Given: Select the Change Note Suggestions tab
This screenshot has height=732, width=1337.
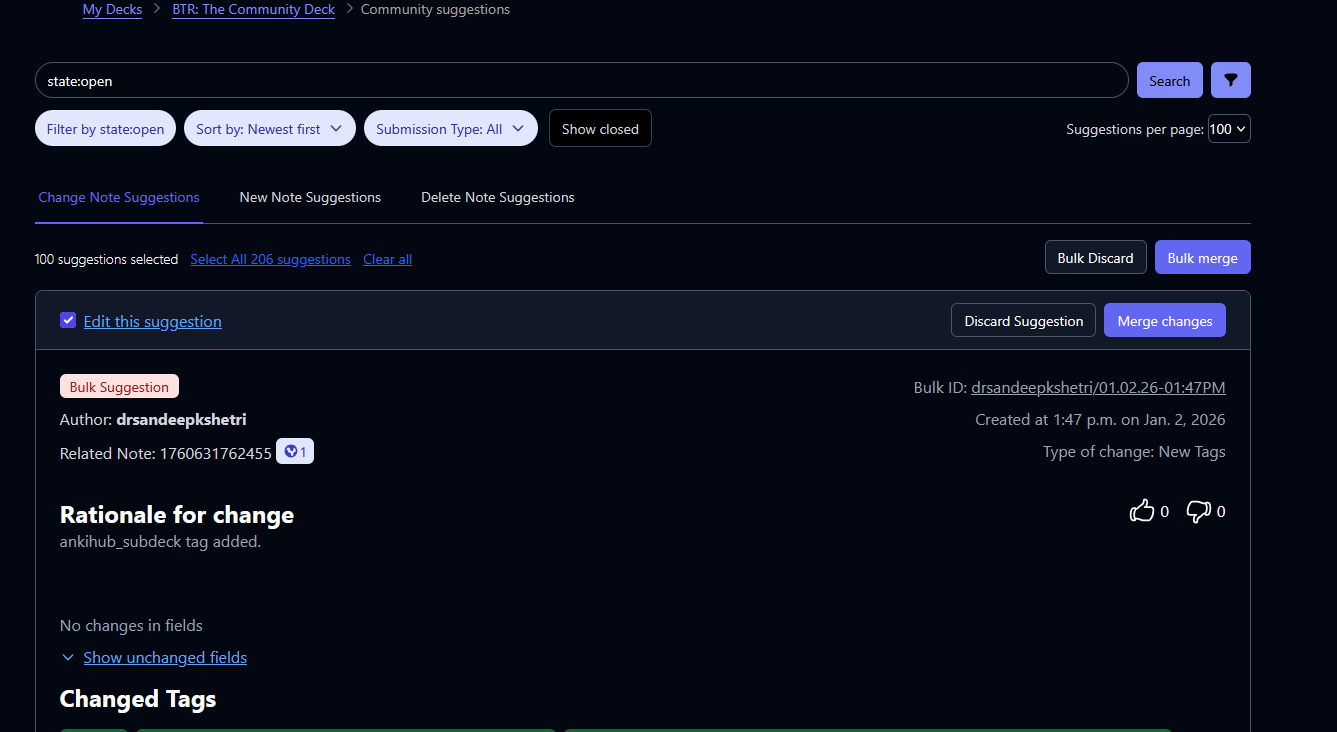Looking at the screenshot, I should pyautogui.click(x=119, y=197).
